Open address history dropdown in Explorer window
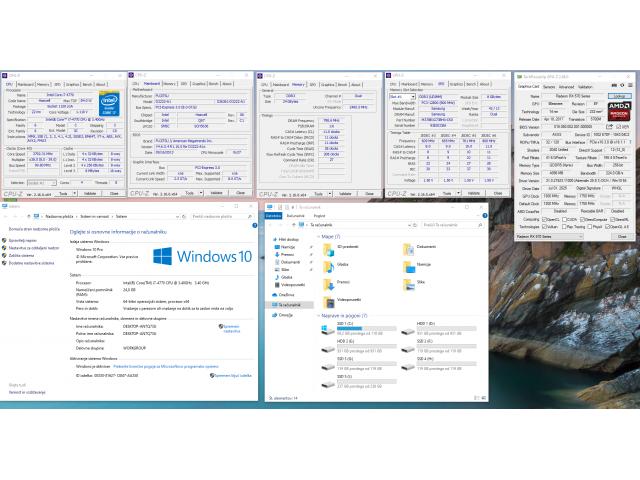 (x=409, y=225)
